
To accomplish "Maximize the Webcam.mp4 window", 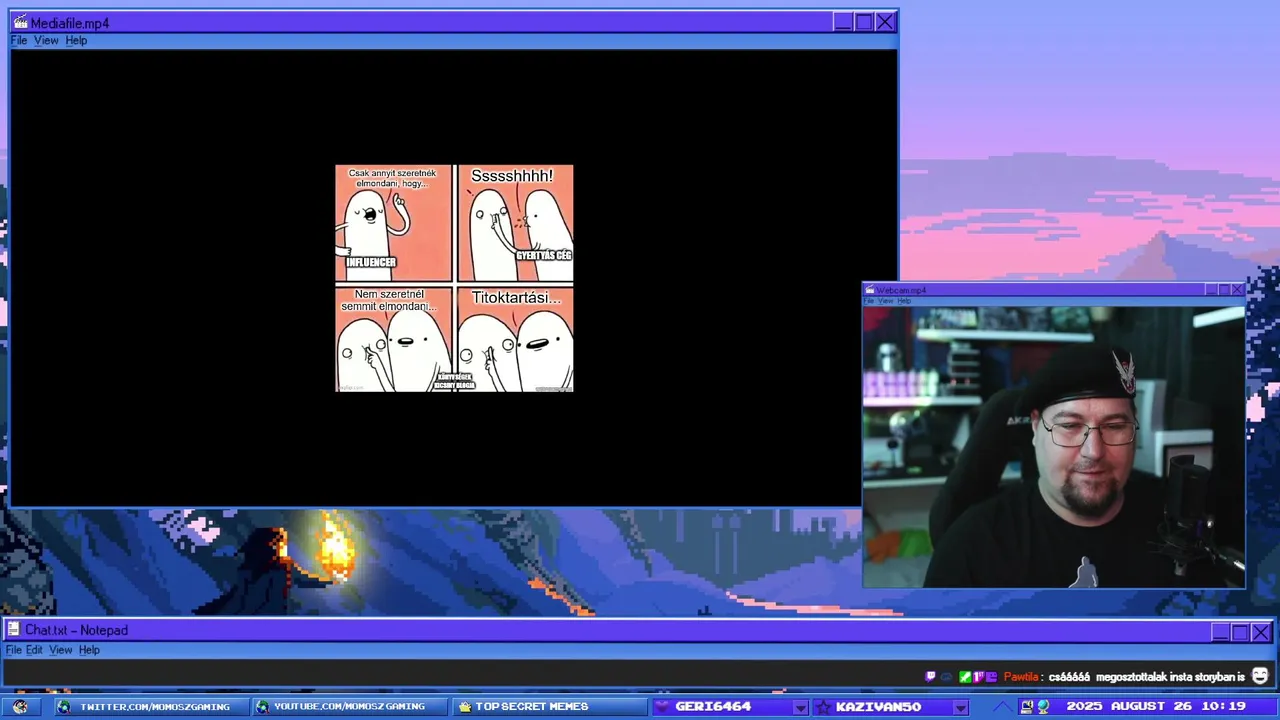I will pos(1224,290).
